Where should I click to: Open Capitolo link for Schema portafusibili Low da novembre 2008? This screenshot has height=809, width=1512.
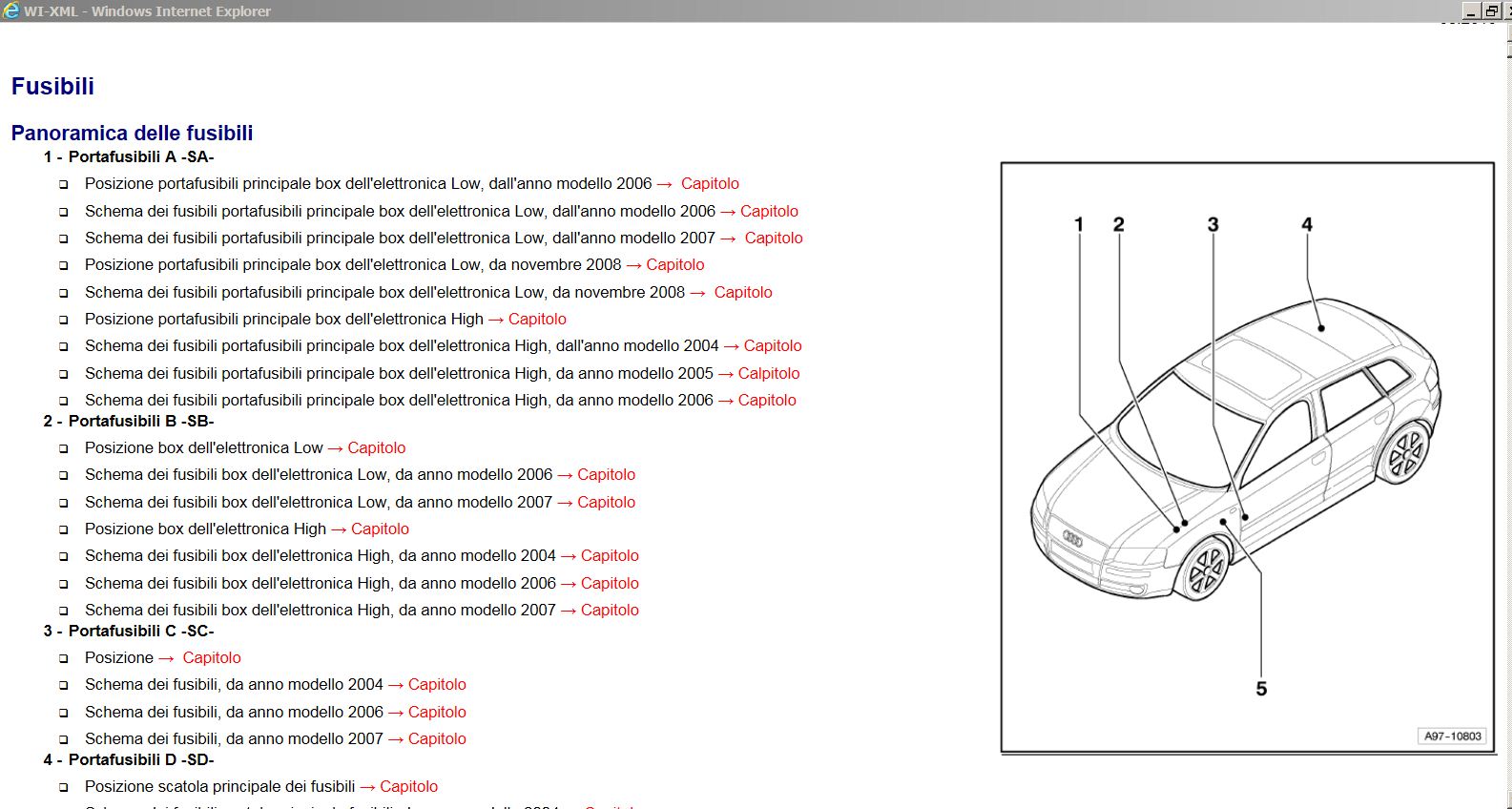[743, 292]
